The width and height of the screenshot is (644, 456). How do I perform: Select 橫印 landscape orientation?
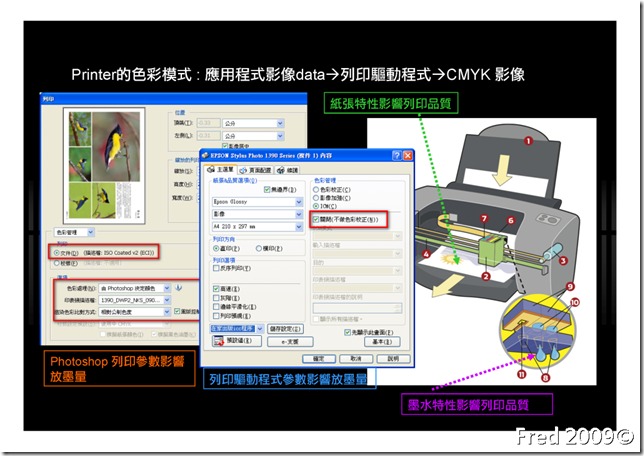click(259, 249)
